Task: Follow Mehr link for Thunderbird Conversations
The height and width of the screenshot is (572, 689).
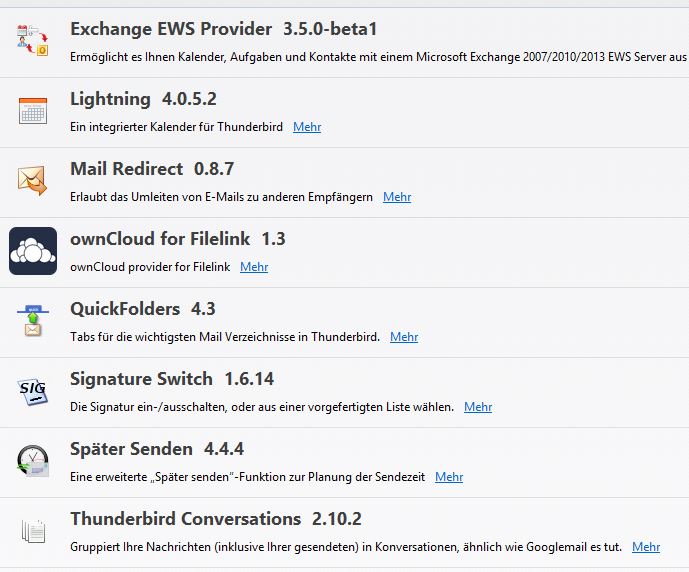Action: click(646, 547)
